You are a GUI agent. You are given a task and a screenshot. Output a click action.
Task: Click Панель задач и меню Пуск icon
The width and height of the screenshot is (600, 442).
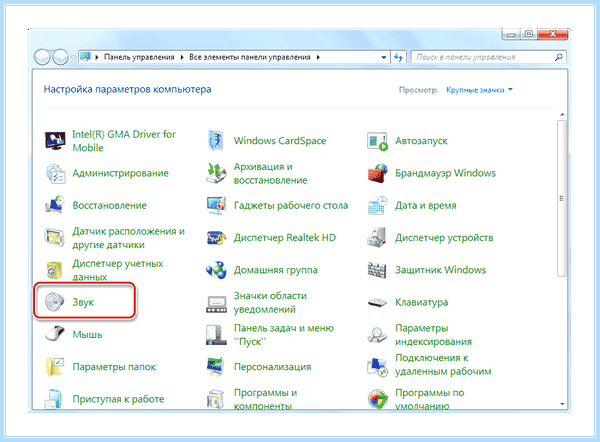[x=216, y=334]
